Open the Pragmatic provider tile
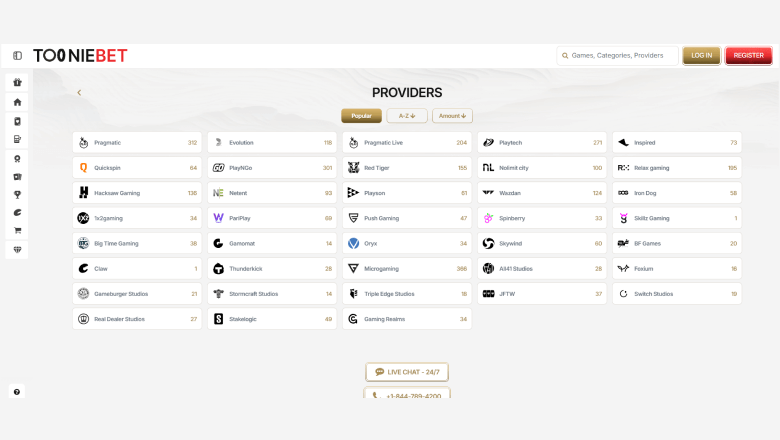Image resolution: width=780 pixels, height=440 pixels. (x=137, y=143)
